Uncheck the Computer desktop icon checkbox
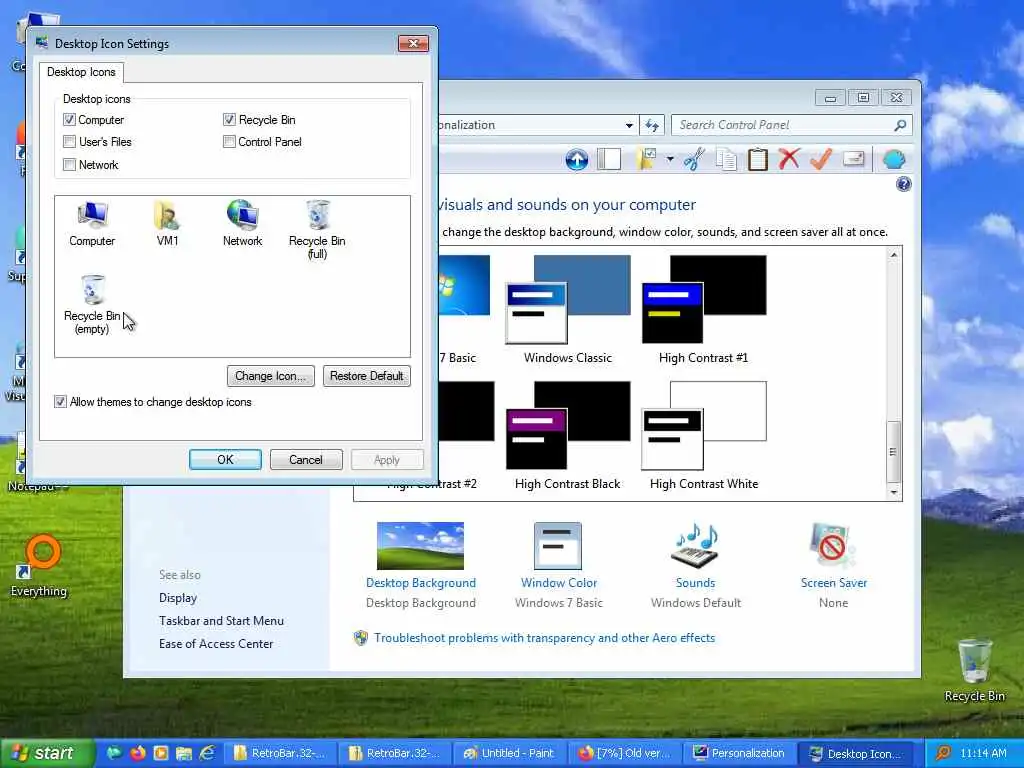This screenshot has height=768, width=1024. coord(69,120)
